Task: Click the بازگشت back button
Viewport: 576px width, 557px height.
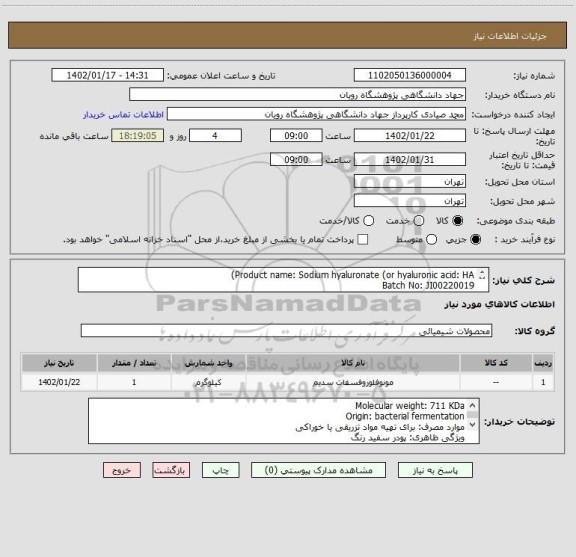Action: coord(171,470)
